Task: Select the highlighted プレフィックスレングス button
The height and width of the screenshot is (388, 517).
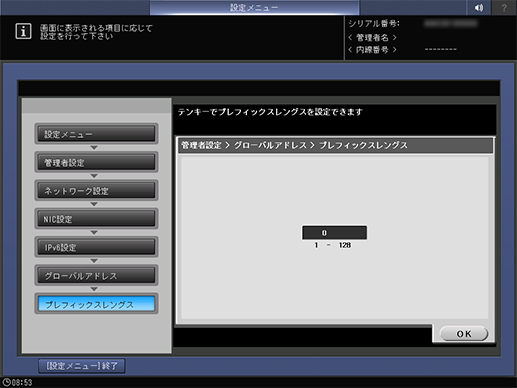Action: pos(96,304)
